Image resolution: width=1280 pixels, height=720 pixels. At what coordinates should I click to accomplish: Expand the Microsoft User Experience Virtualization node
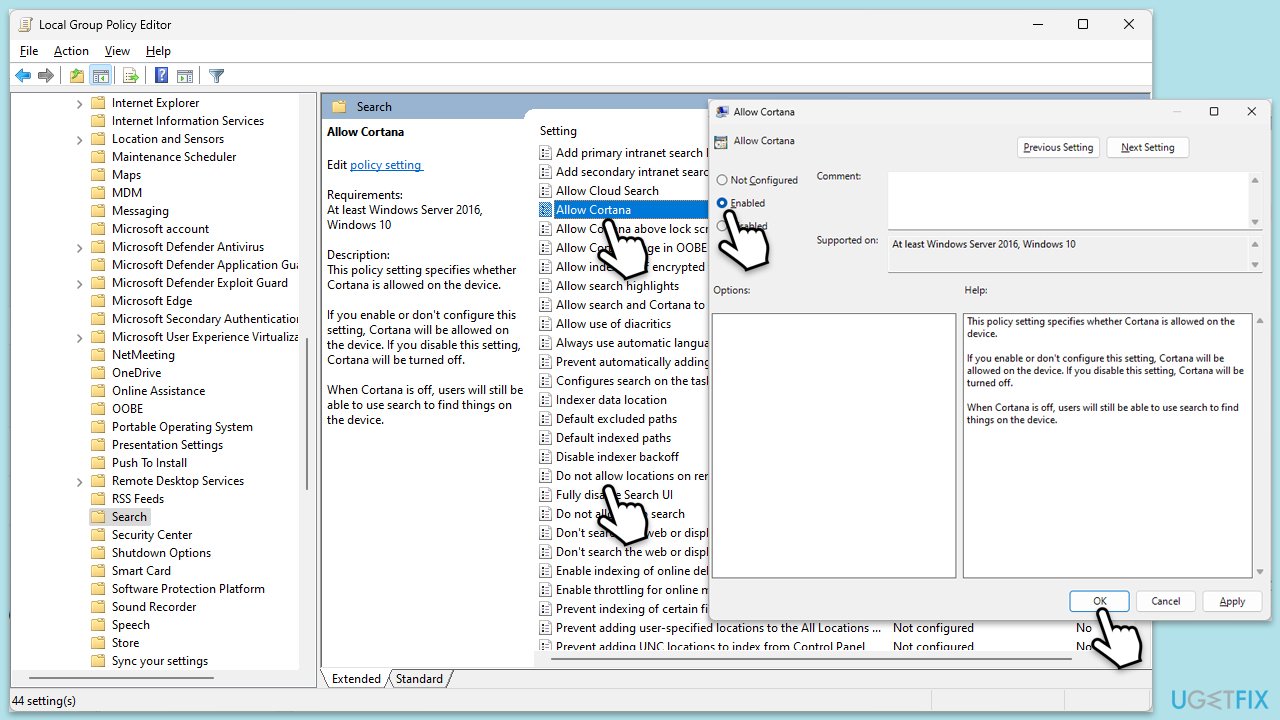pyautogui.click(x=80, y=337)
